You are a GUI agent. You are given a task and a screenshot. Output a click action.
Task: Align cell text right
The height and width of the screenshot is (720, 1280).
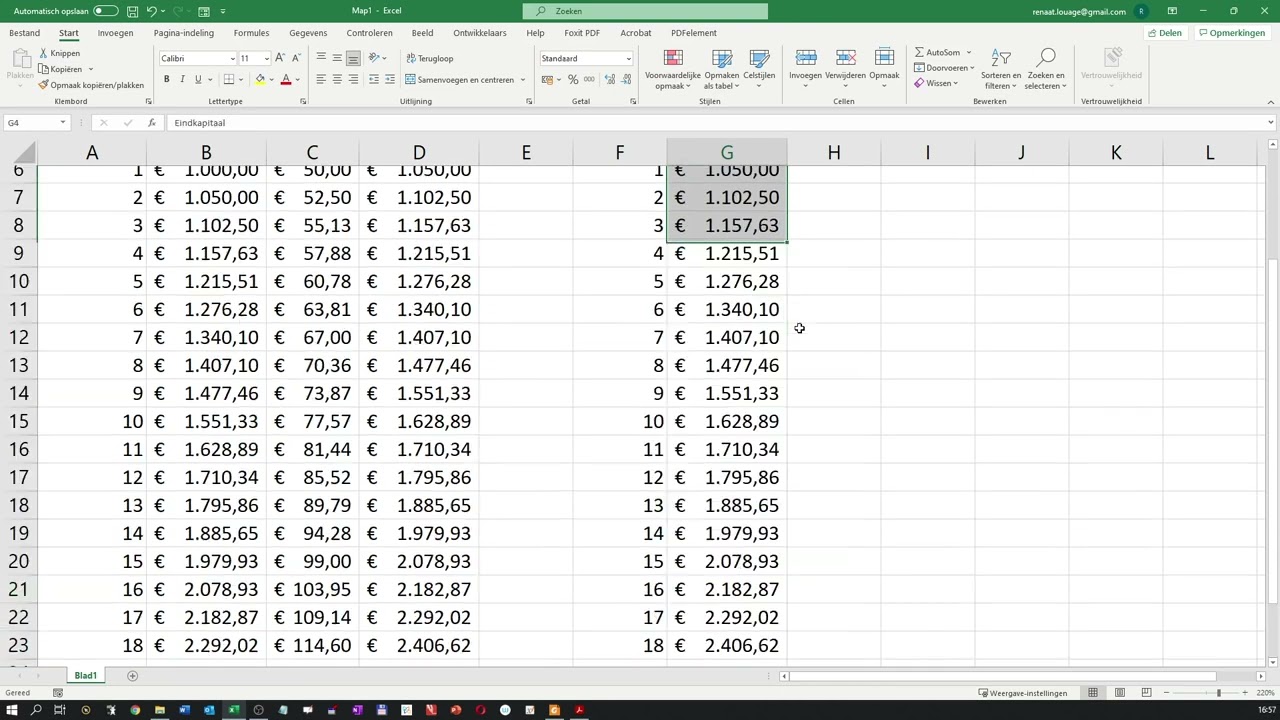click(x=353, y=79)
